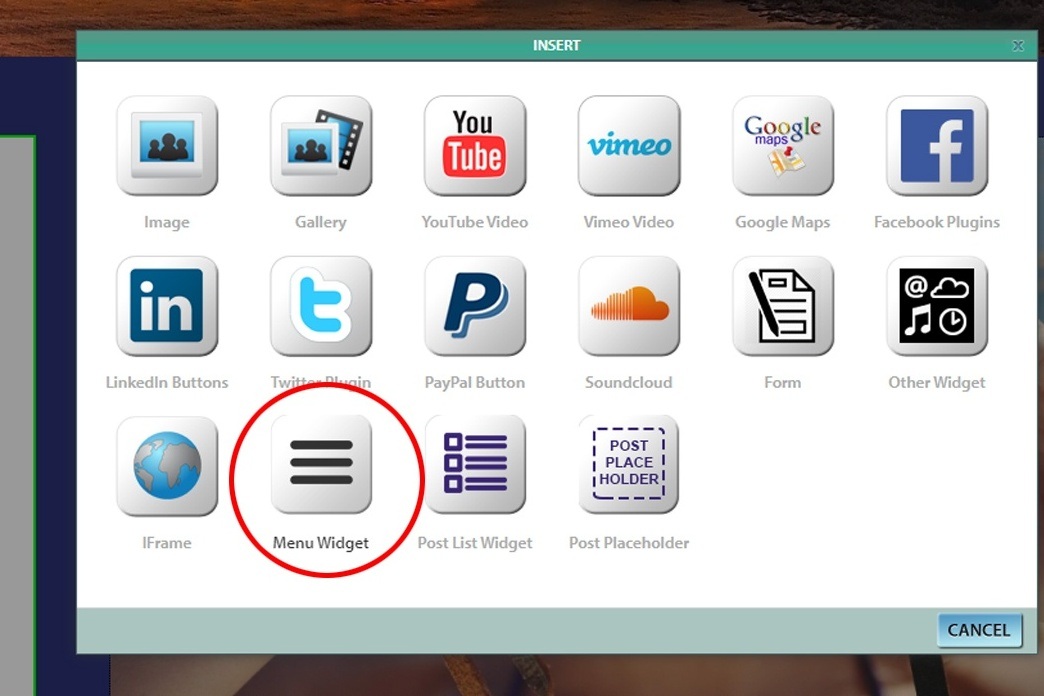Select the Gallery widget icon
This screenshot has height=696, width=1044.
[320, 145]
